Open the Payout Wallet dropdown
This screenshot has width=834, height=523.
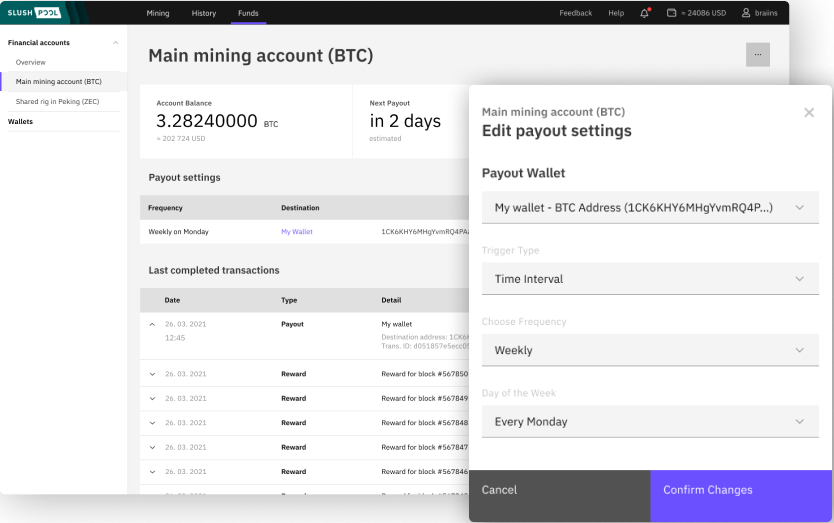[650, 208]
